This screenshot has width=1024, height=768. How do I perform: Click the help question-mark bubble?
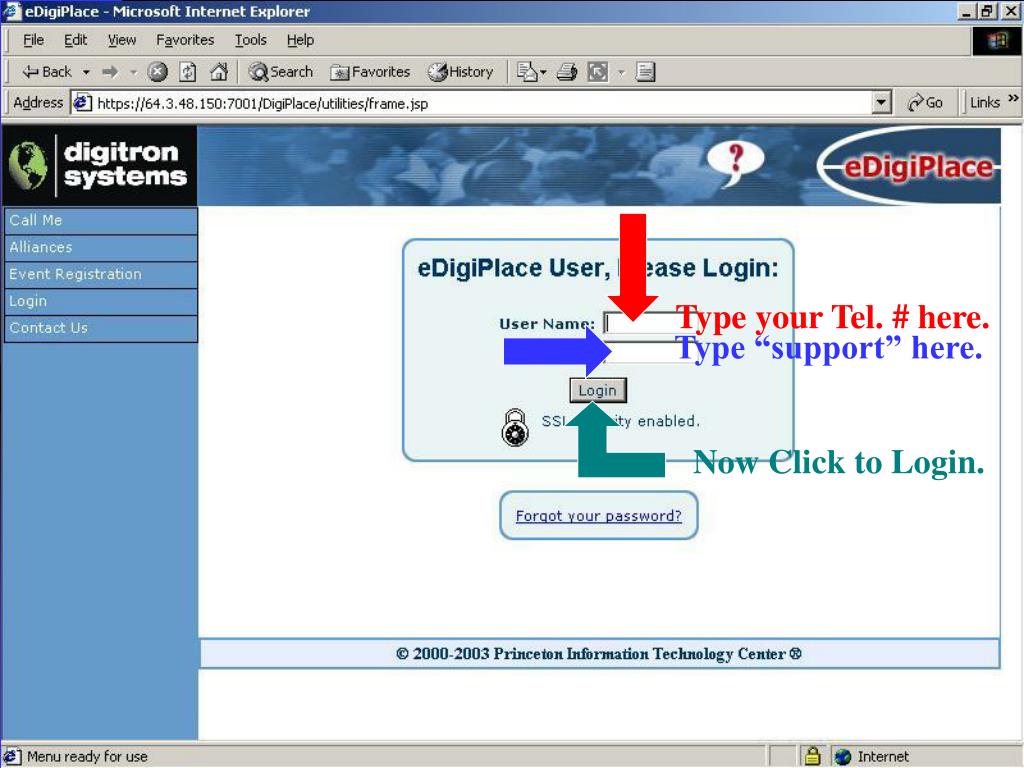tap(735, 162)
